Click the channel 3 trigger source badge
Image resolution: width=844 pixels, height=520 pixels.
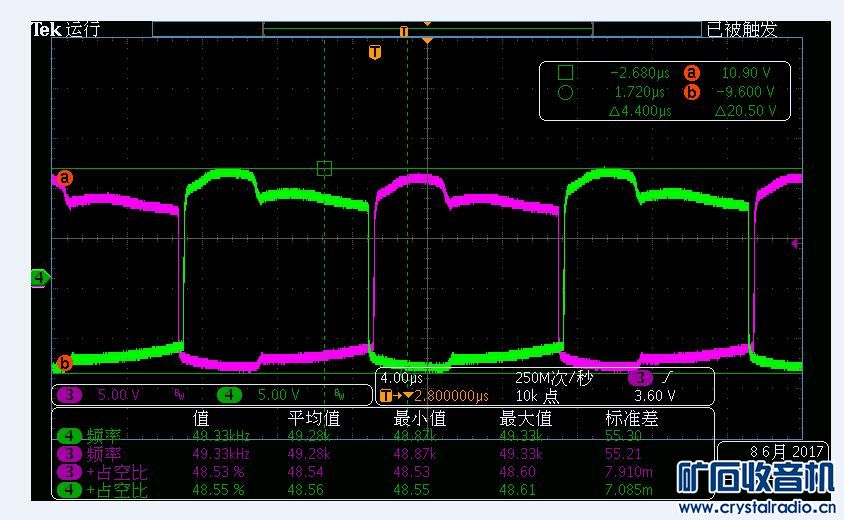click(x=641, y=378)
